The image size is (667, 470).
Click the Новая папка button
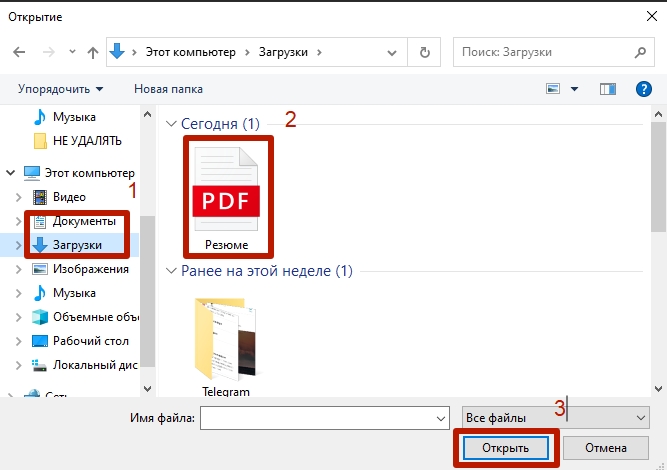[168, 89]
